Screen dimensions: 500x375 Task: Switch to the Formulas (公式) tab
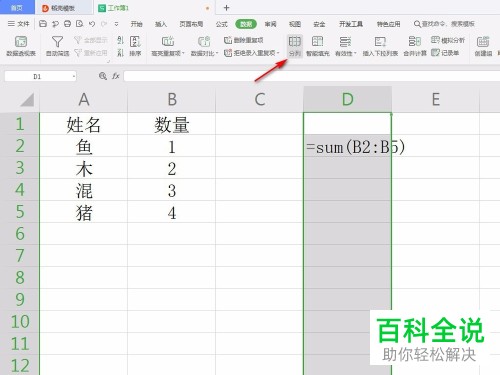pos(222,24)
